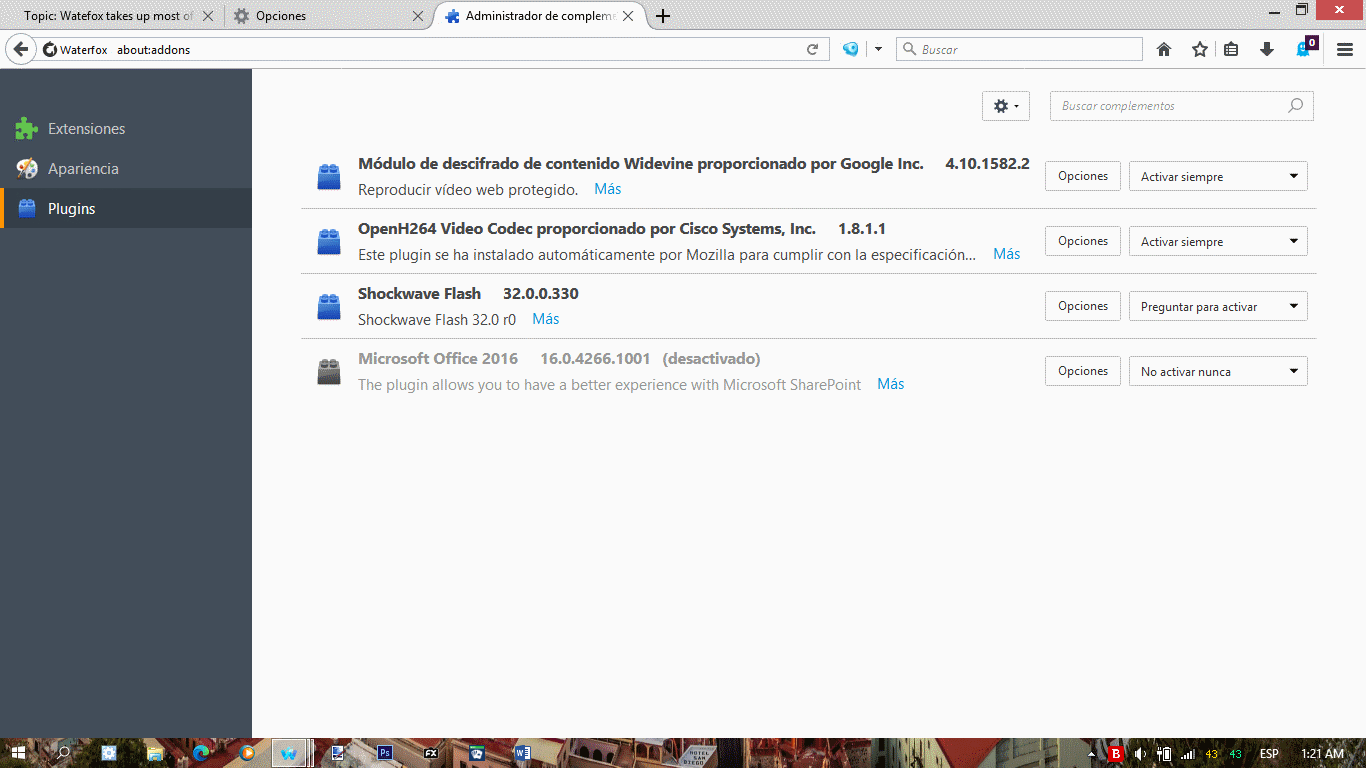
Task: Open Microsoft Word from the taskbar
Action: click(x=522, y=753)
